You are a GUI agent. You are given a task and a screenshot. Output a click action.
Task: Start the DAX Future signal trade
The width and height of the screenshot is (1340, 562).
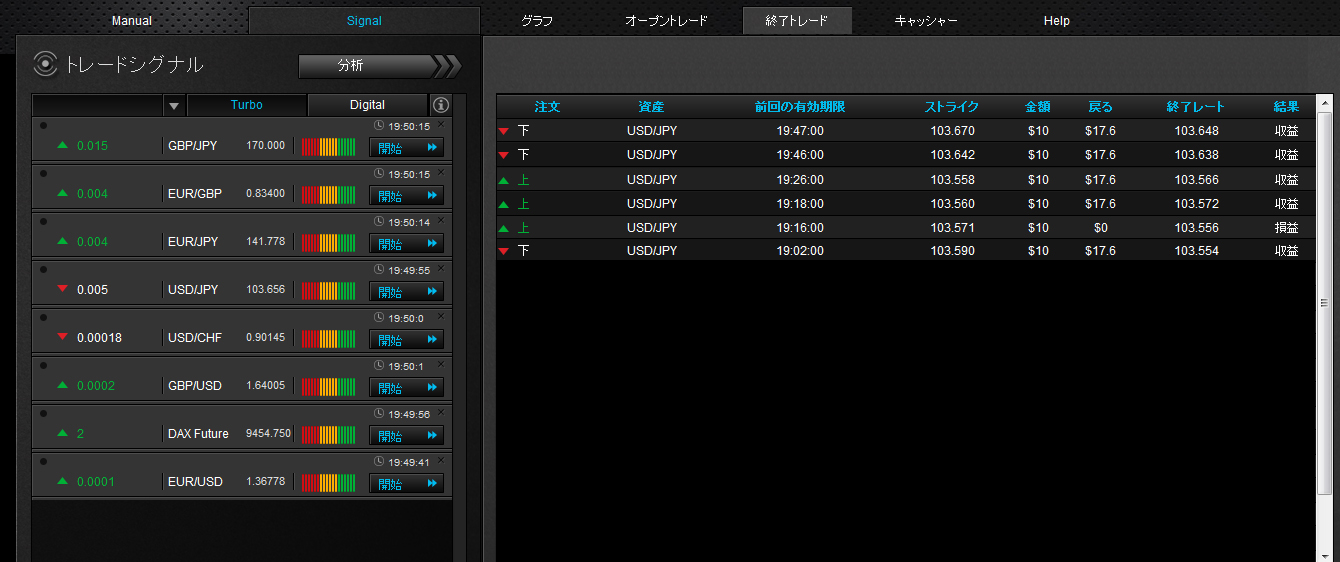(x=407, y=435)
